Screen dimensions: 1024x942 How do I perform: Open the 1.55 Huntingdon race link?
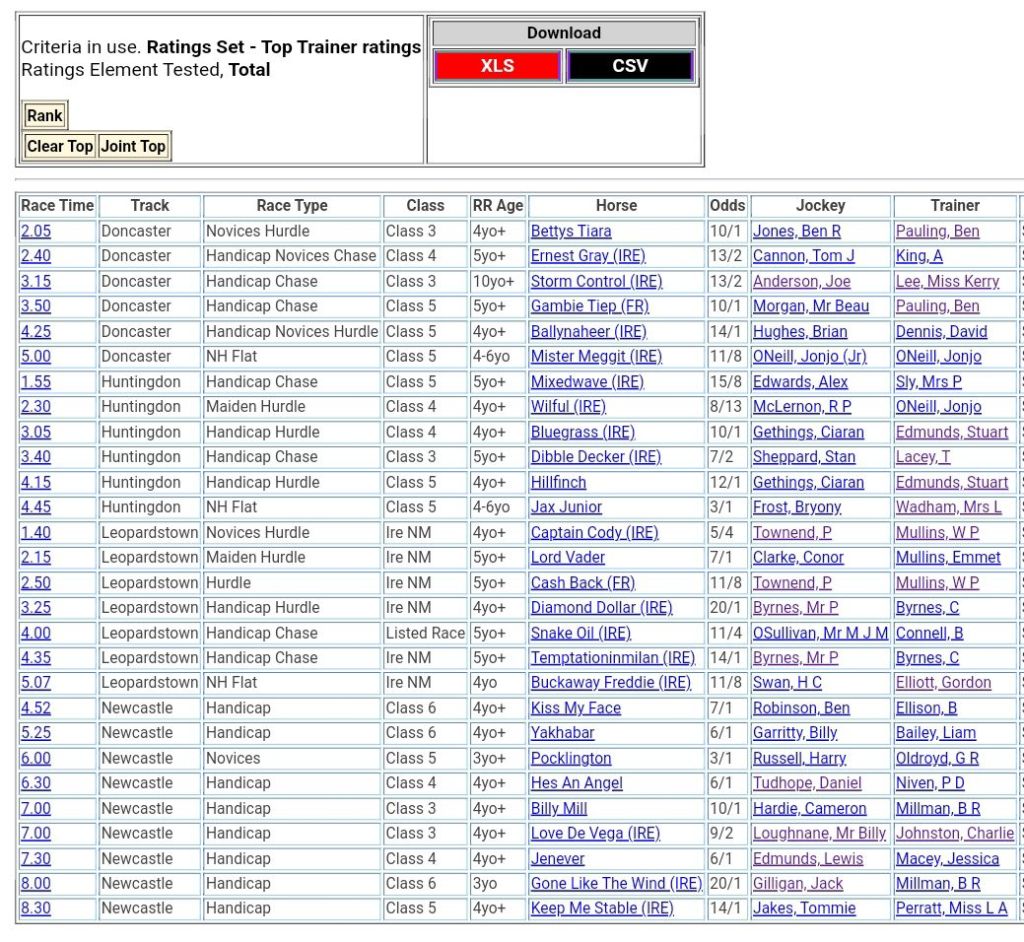35,382
